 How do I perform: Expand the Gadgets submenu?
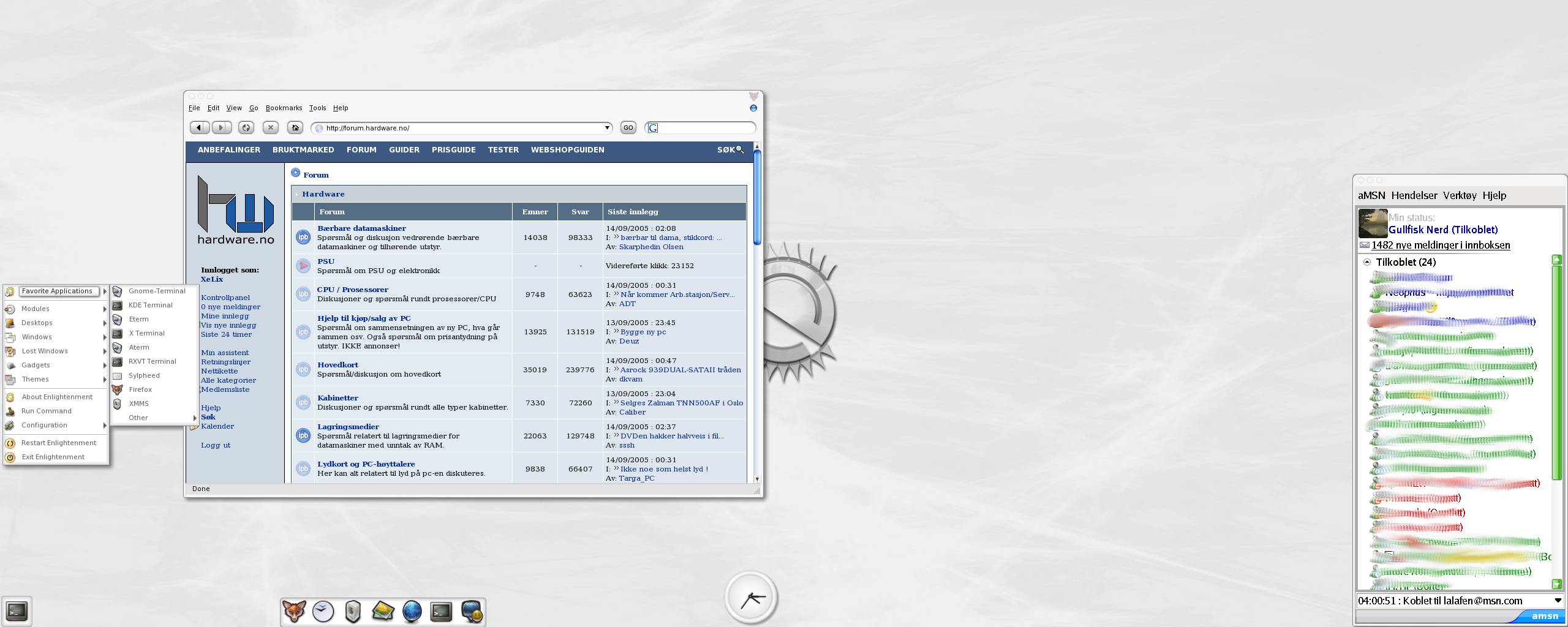(x=57, y=365)
